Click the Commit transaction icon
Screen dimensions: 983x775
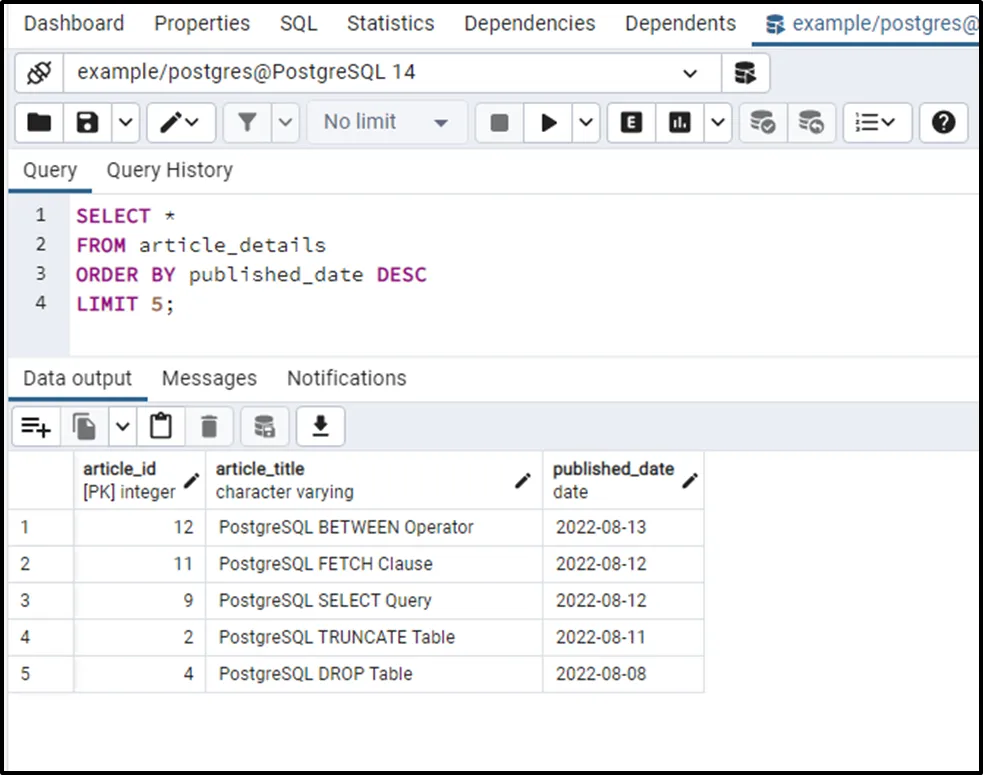pos(763,122)
